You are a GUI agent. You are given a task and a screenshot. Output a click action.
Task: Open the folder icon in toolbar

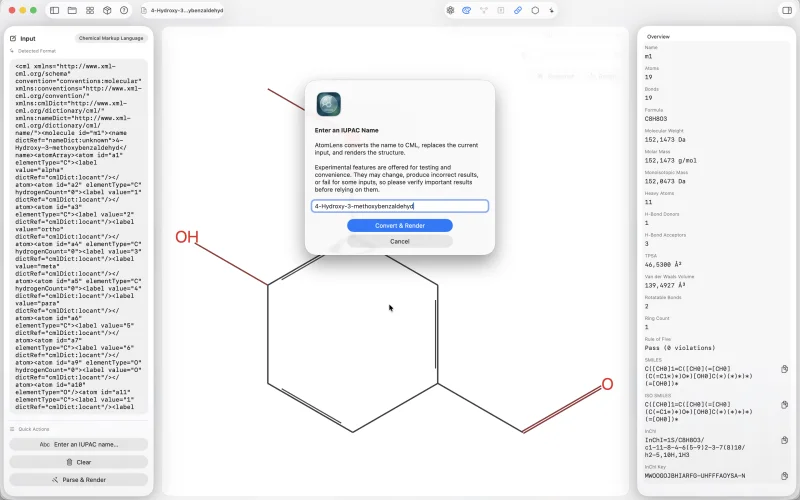point(72,10)
